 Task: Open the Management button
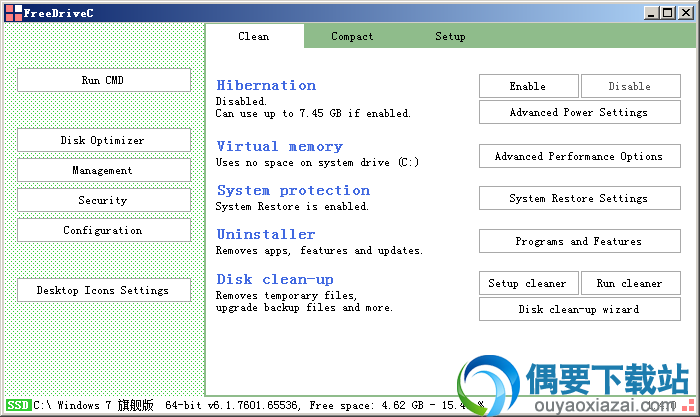[x=104, y=170]
